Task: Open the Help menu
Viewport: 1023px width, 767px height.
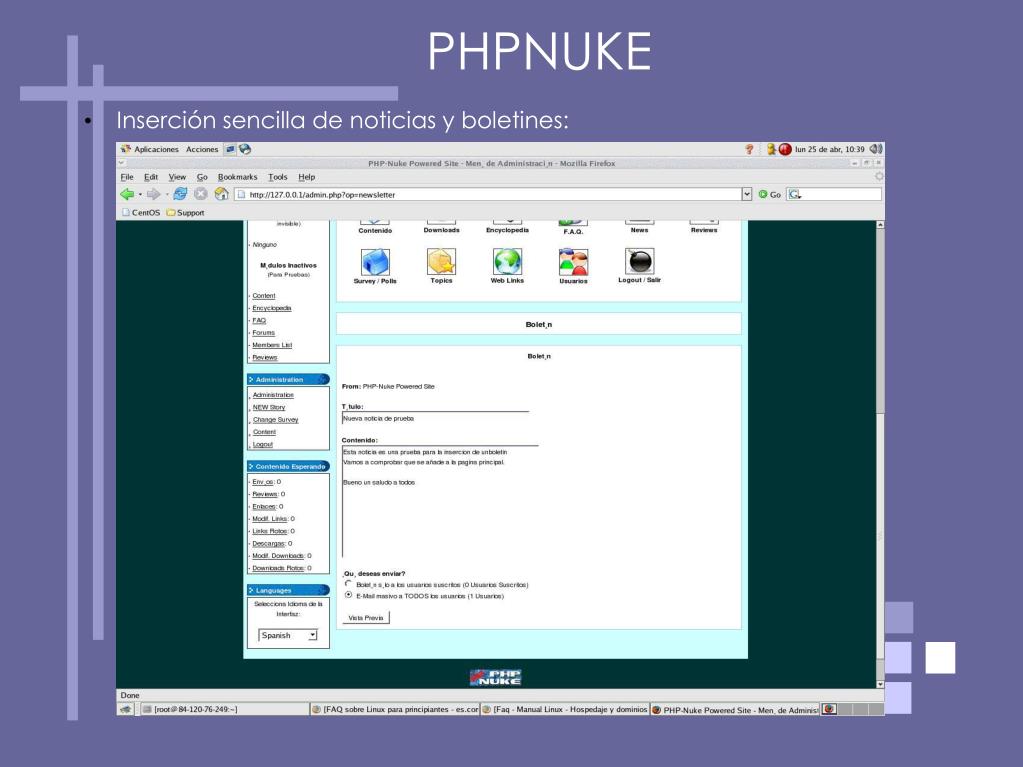Action: [307, 177]
